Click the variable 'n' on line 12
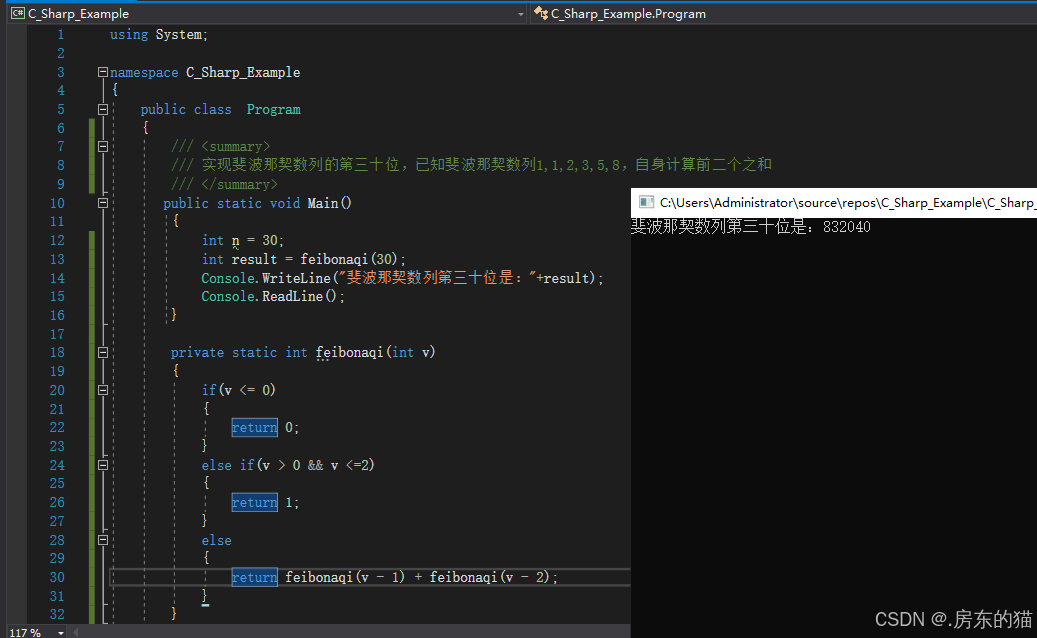1037x638 pixels. pos(235,241)
